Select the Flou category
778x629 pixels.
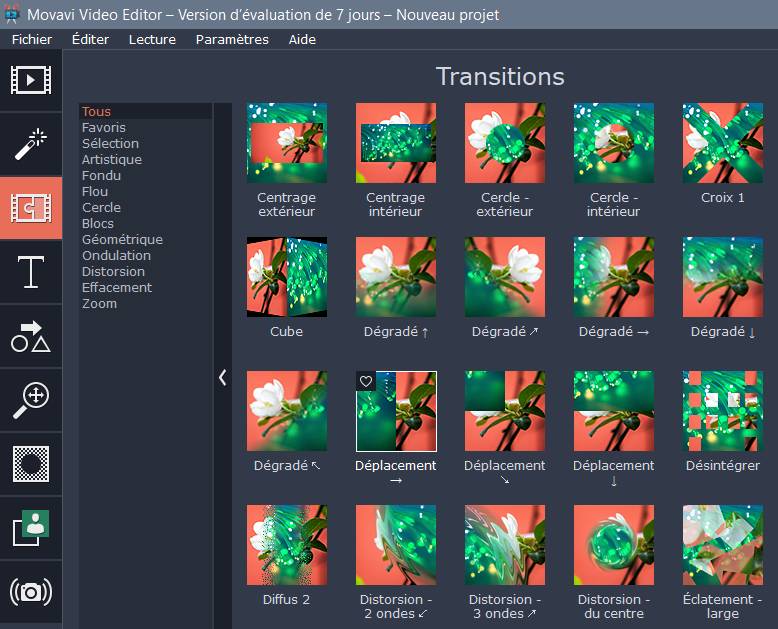145,191
